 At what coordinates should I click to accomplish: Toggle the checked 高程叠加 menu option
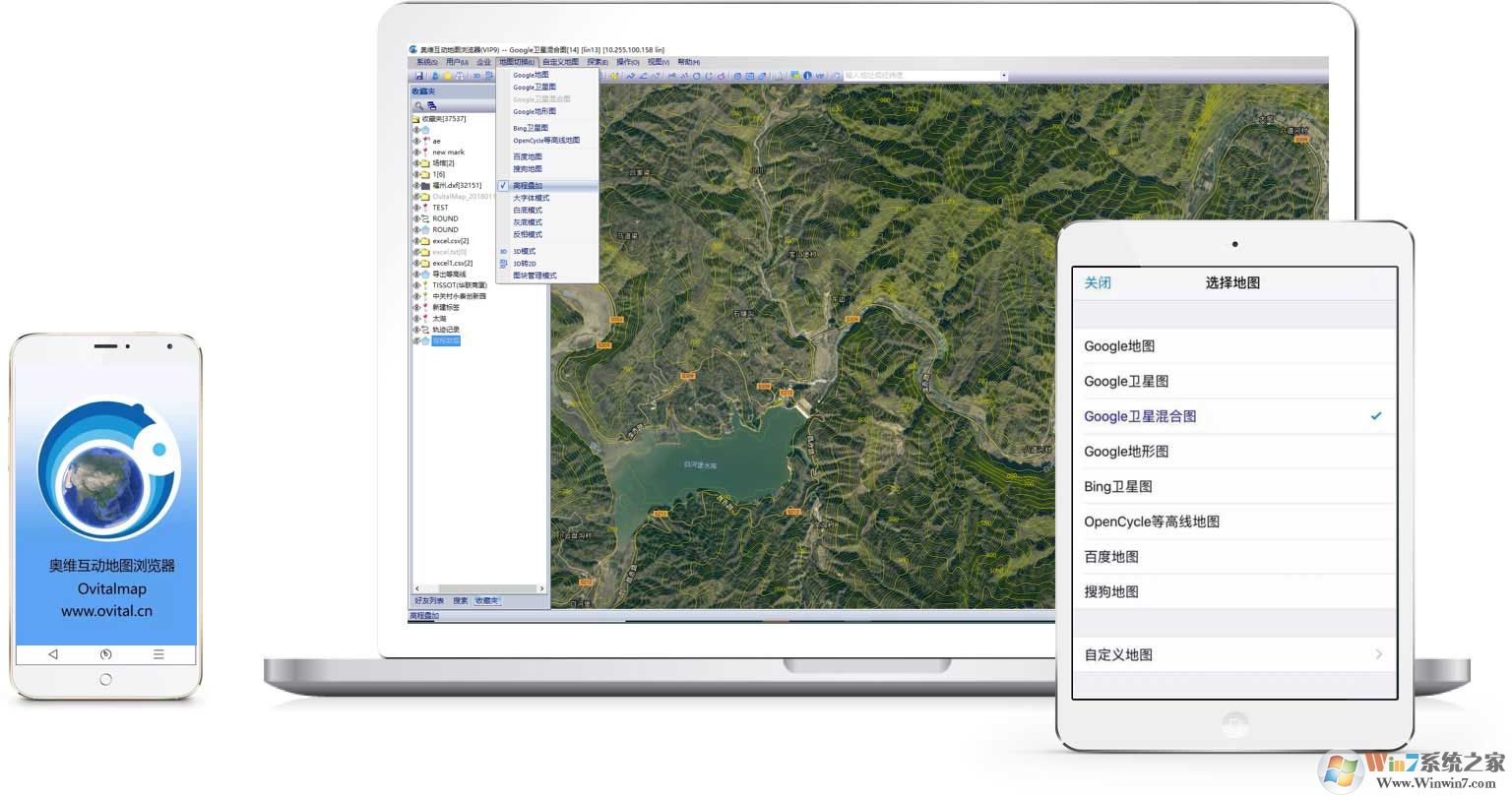(528, 186)
